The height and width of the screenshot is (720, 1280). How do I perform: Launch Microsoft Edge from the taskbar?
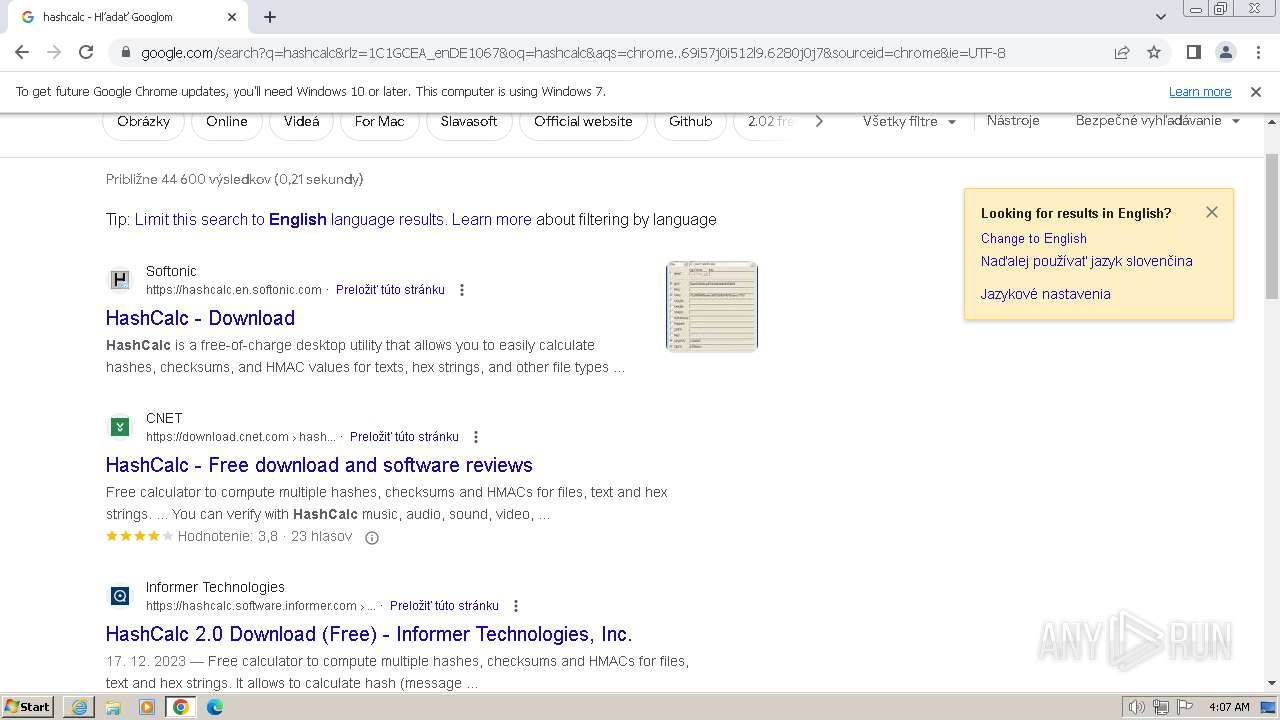click(x=215, y=707)
